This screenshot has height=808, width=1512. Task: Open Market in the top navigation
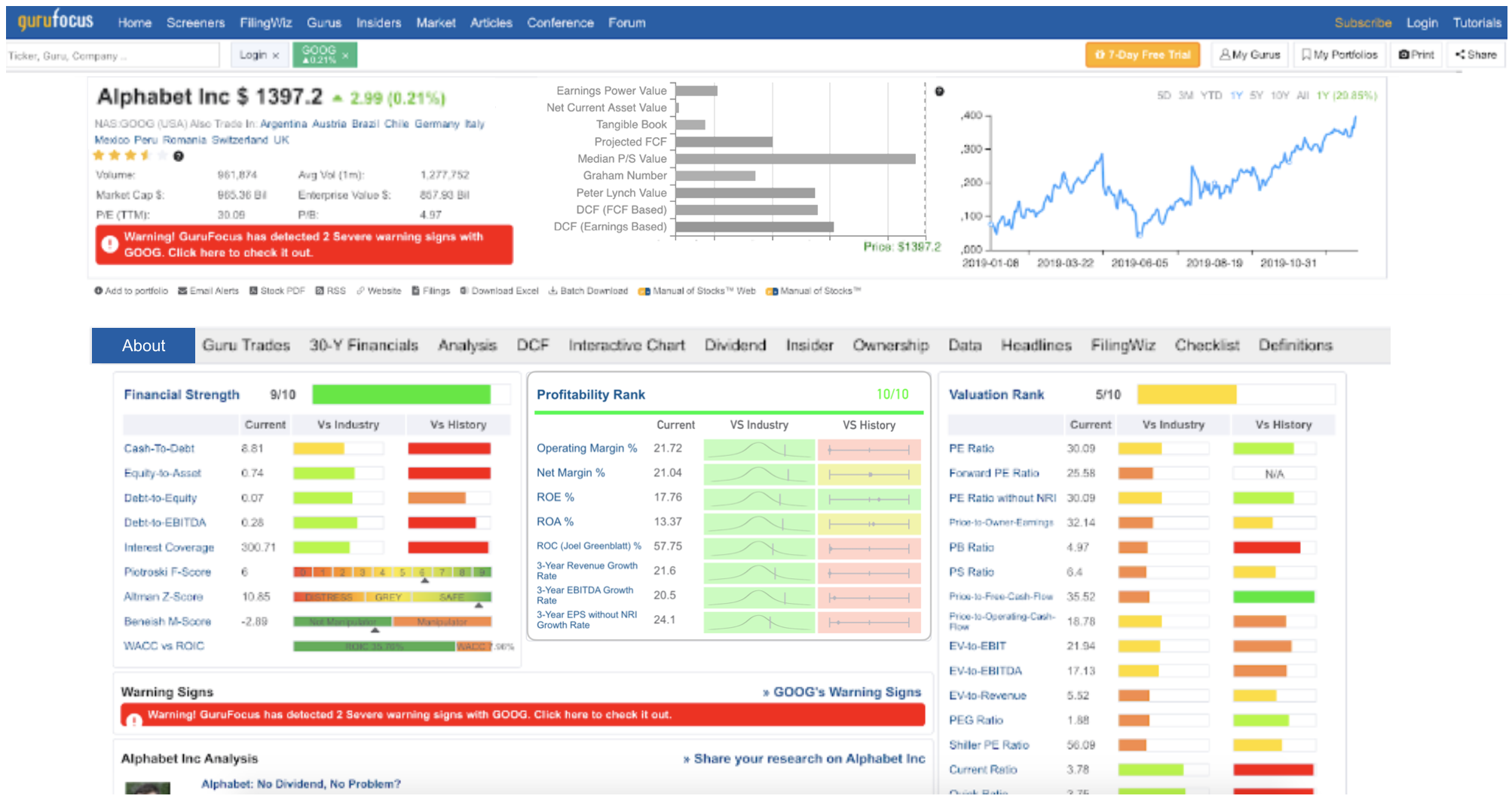(436, 23)
